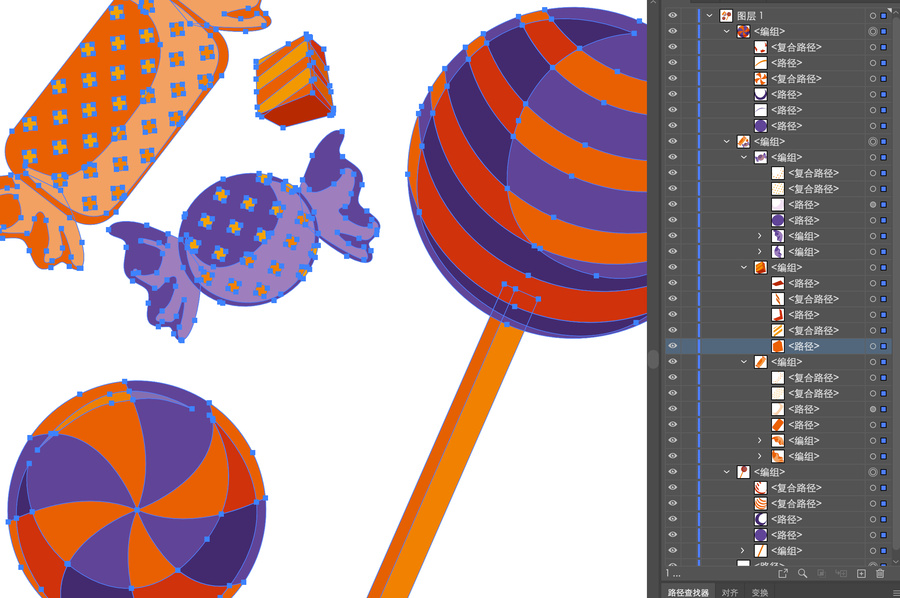Screen dimensions: 900x598
Task: Click thumbnail of the stick lollipop 编组
Action: [743, 472]
